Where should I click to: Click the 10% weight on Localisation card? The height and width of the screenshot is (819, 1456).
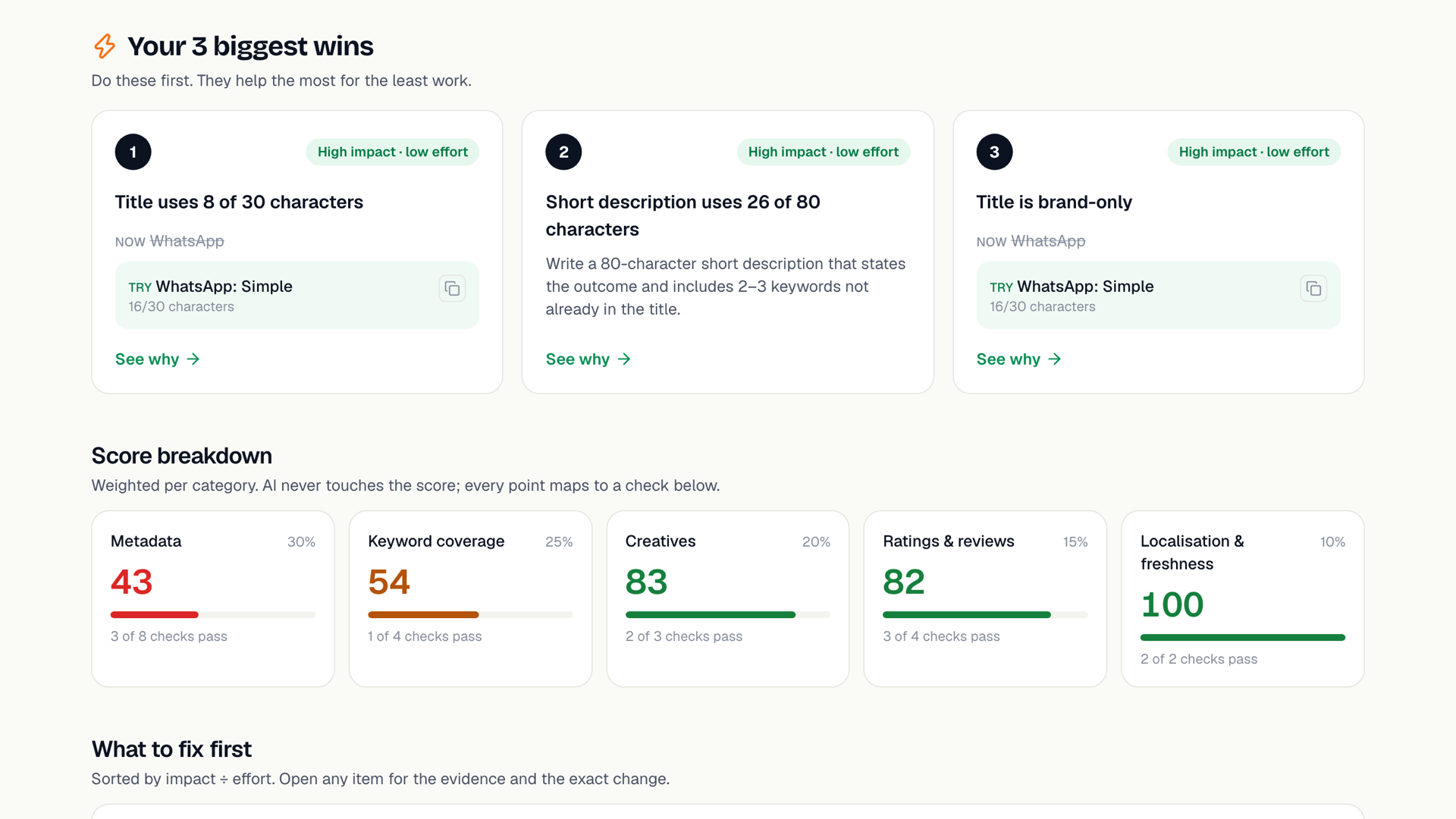pyautogui.click(x=1332, y=541)
